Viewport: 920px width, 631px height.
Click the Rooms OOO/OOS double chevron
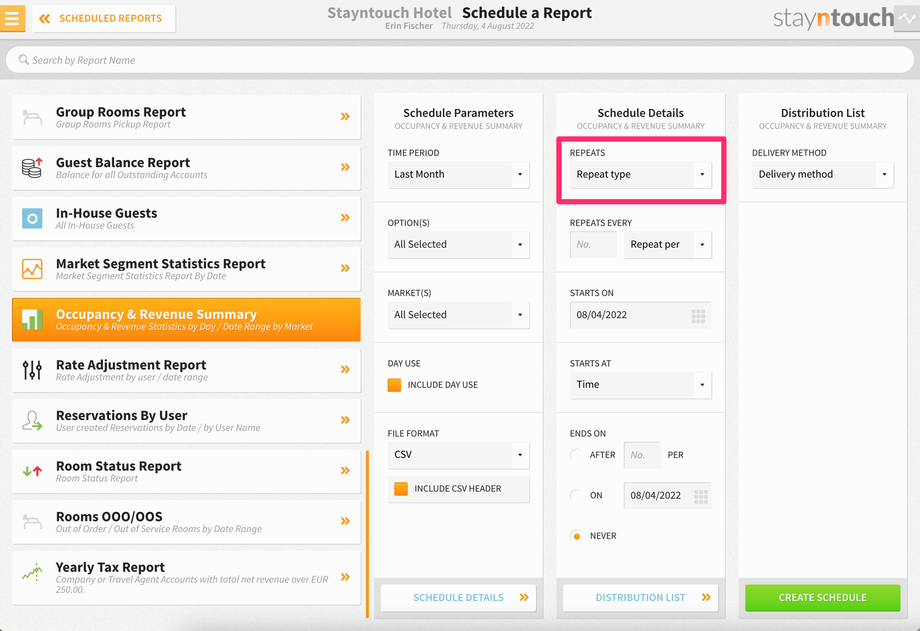pyautogui.click(x=345, y=521)
